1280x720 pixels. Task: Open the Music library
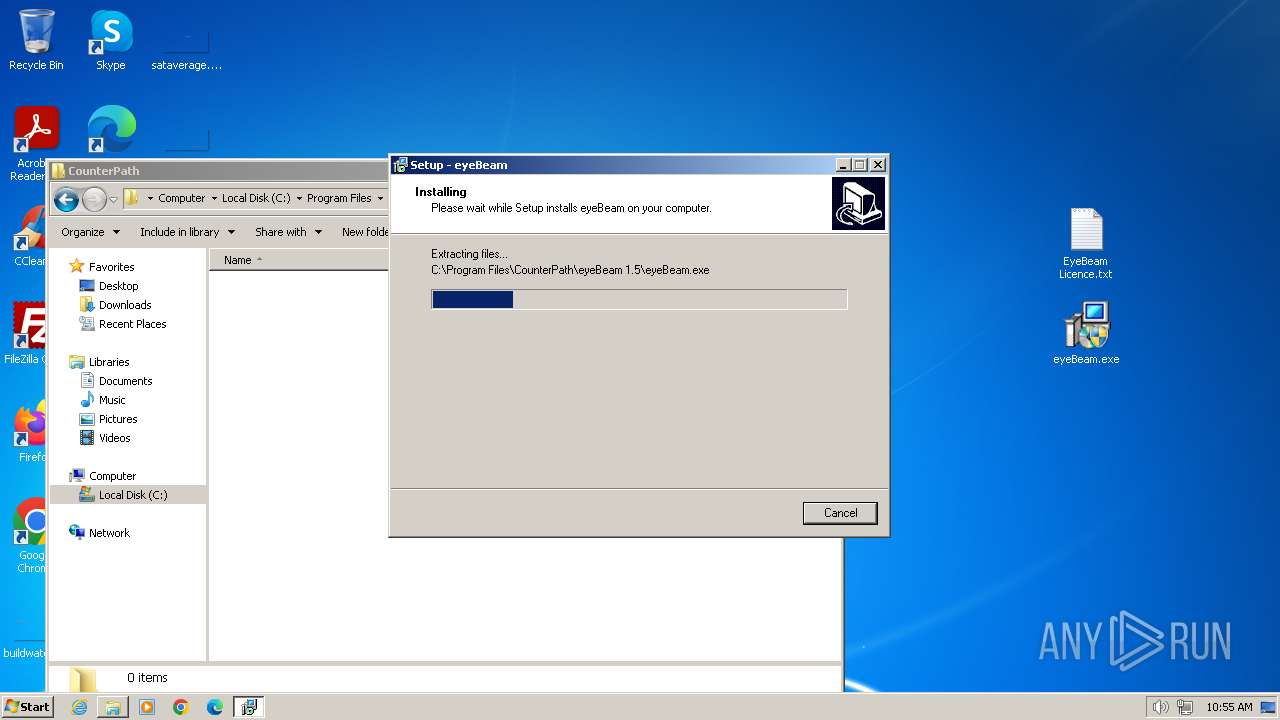click(x=112, y=400)
